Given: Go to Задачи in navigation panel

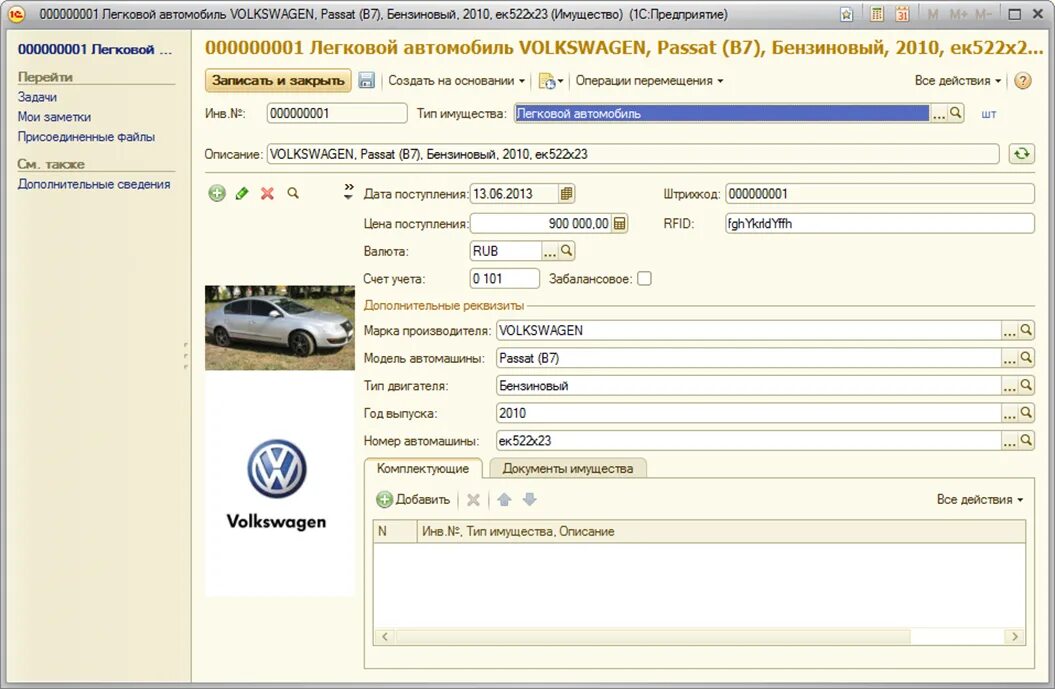Looking at the screenshot, I should [x=37, y=97].
